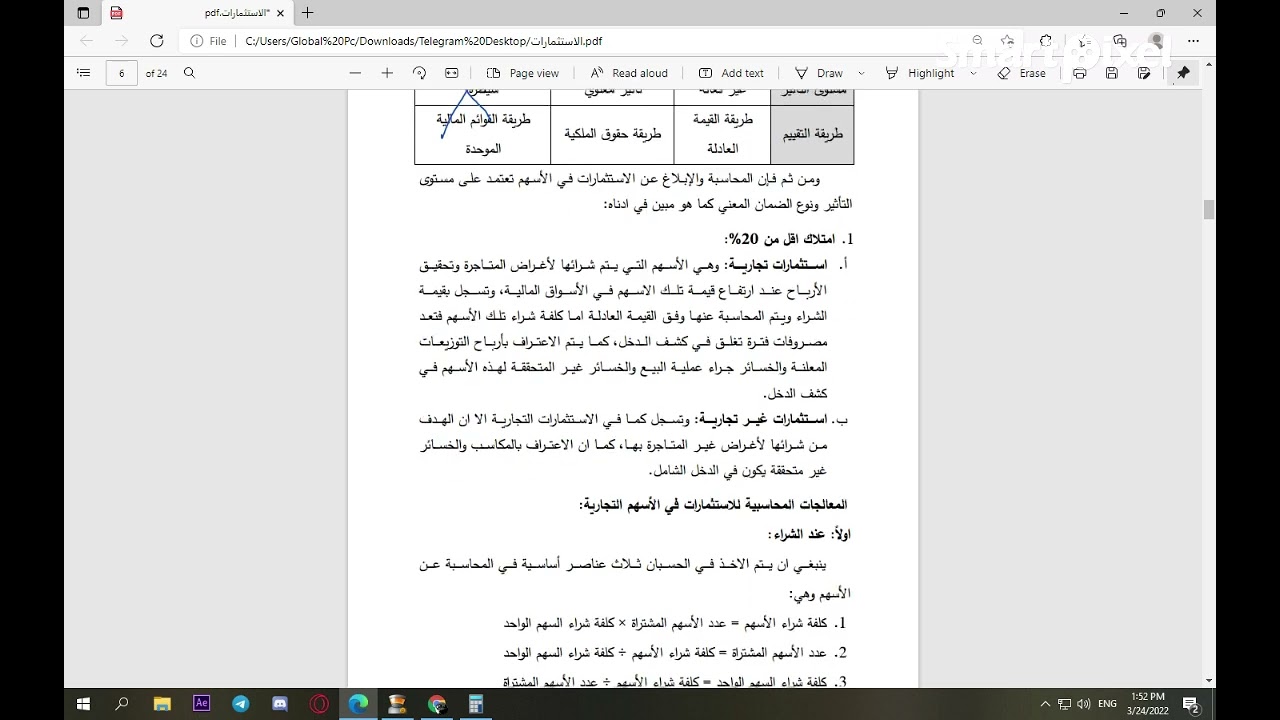Image resolution: width=1280 pixels, height=720 pixels.
Task: Activate the Highlight tool
Action: pos(920,73)
